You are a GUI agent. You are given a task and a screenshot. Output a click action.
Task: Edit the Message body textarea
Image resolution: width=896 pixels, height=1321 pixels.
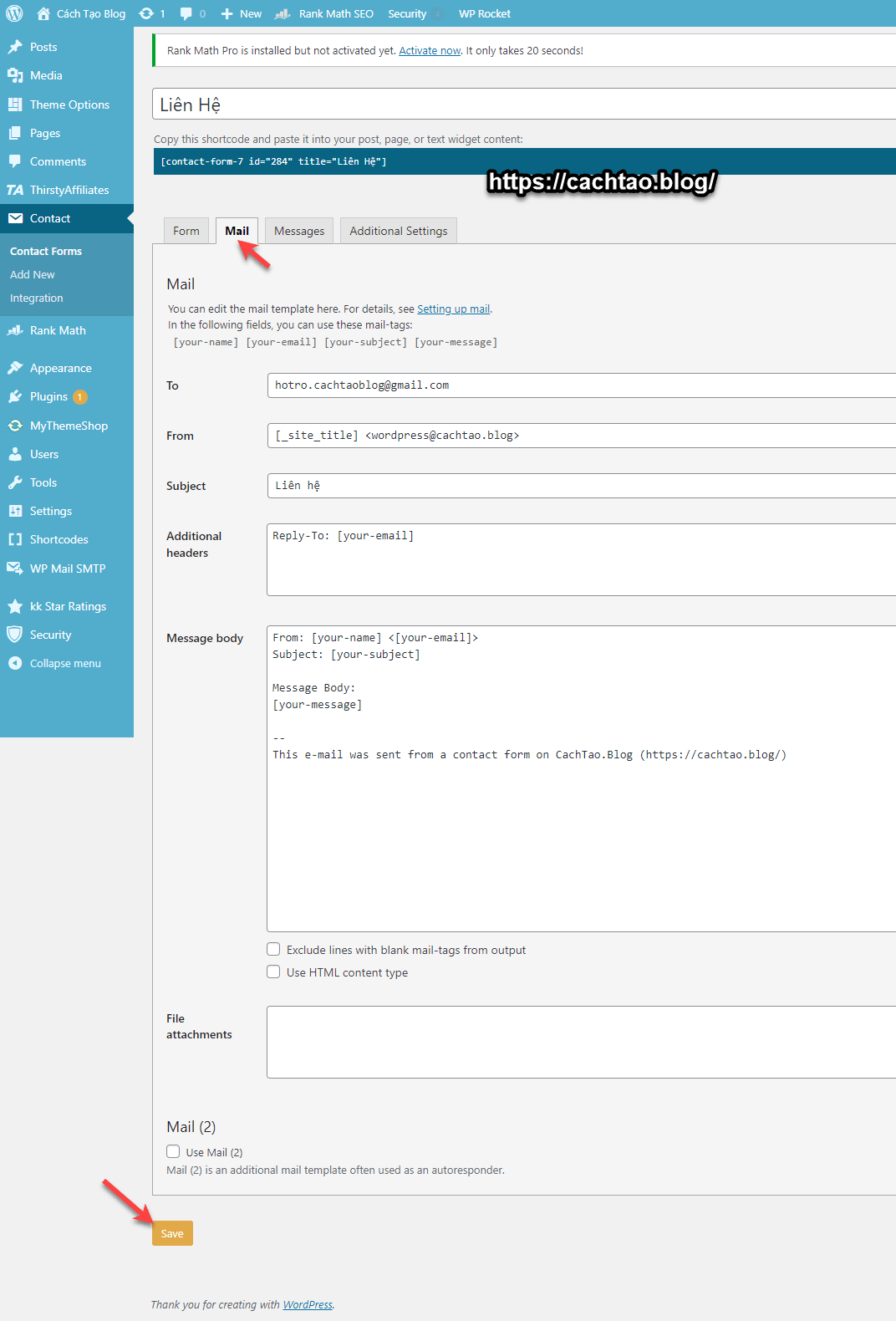(x=582, y=778)
